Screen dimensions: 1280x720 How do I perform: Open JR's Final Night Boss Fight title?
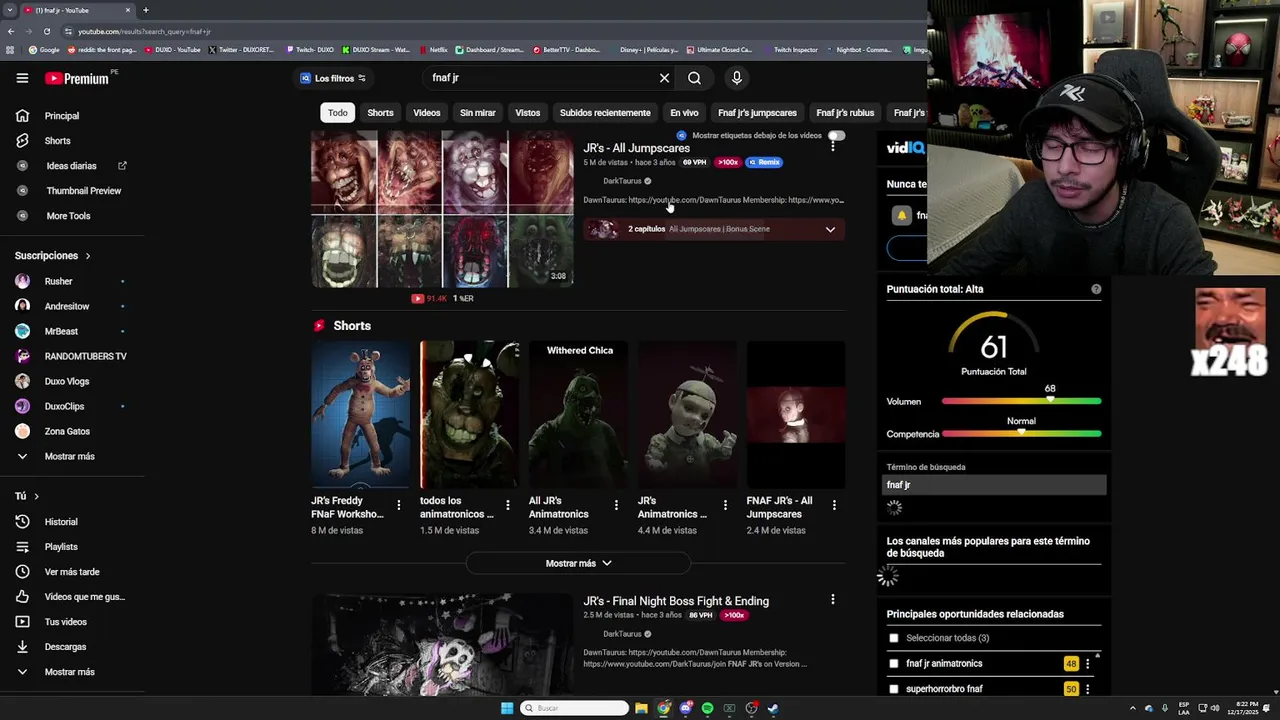[676, 601]
